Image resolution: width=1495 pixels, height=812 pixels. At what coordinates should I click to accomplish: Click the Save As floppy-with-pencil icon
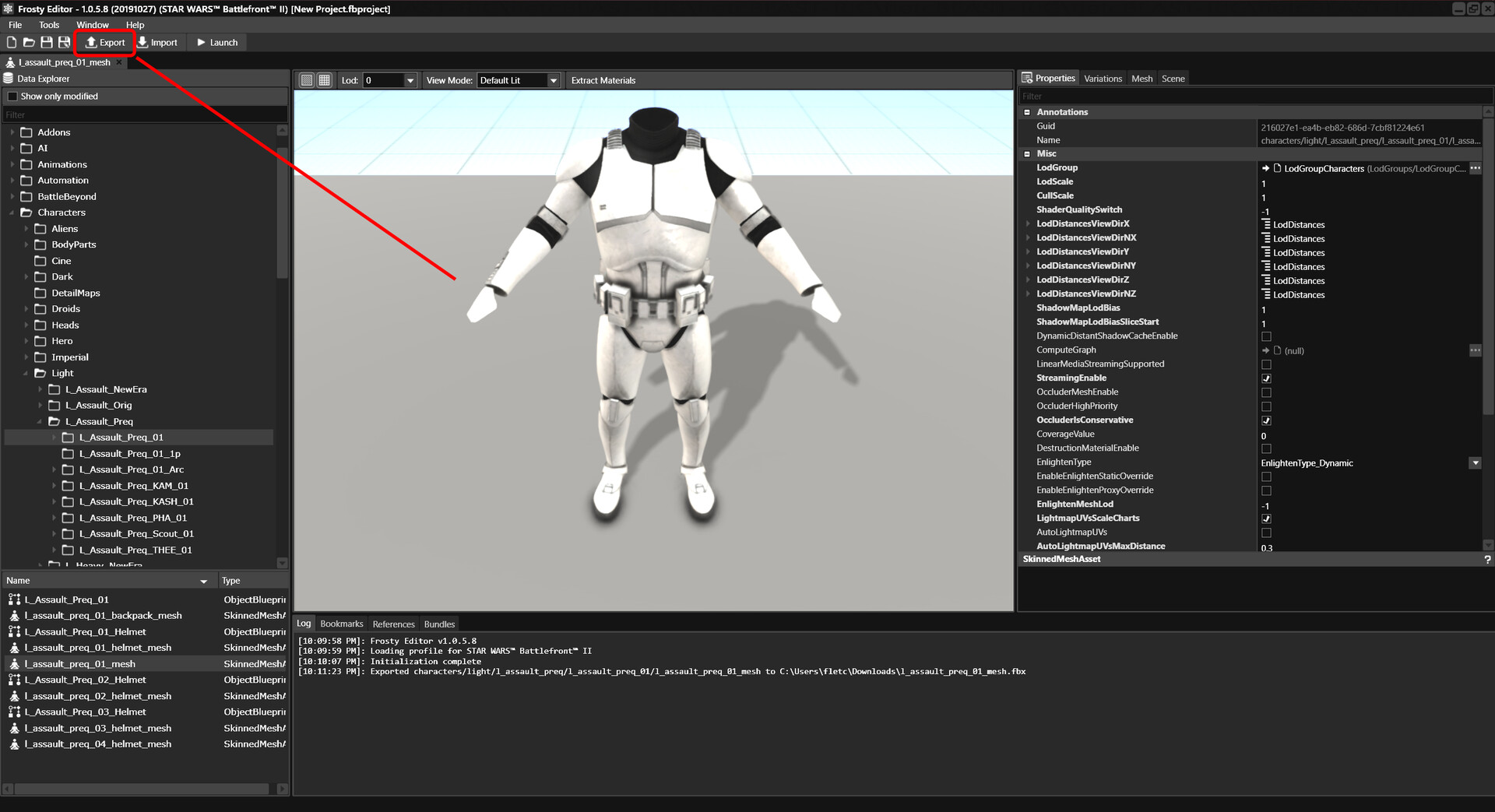tap(64, 42)
